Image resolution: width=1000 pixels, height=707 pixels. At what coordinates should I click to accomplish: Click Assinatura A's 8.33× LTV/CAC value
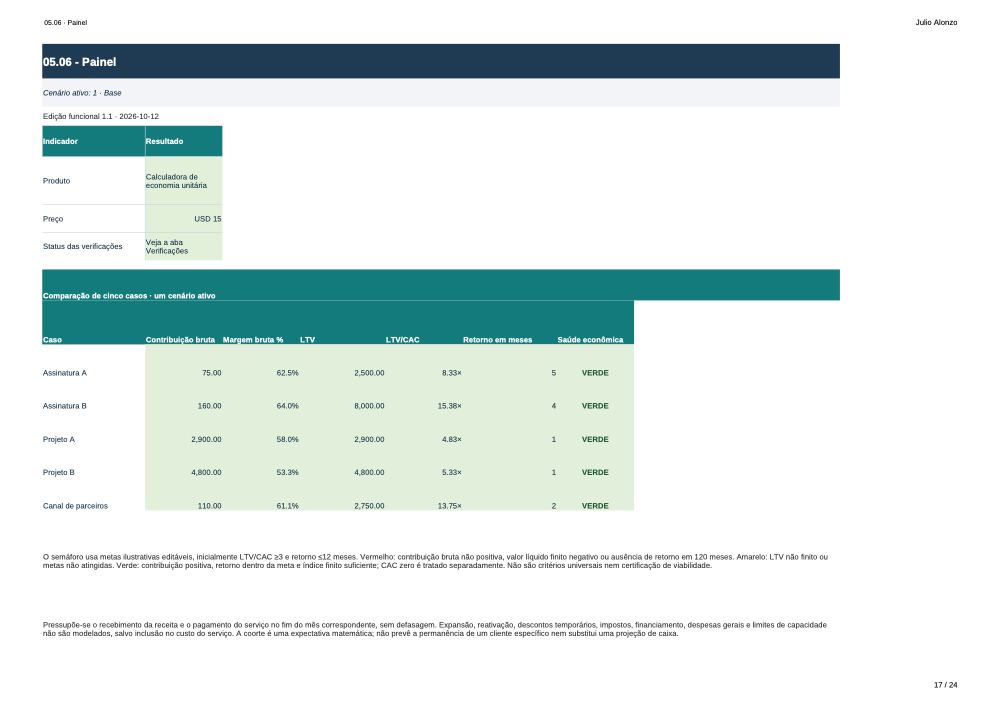[452, 373]
